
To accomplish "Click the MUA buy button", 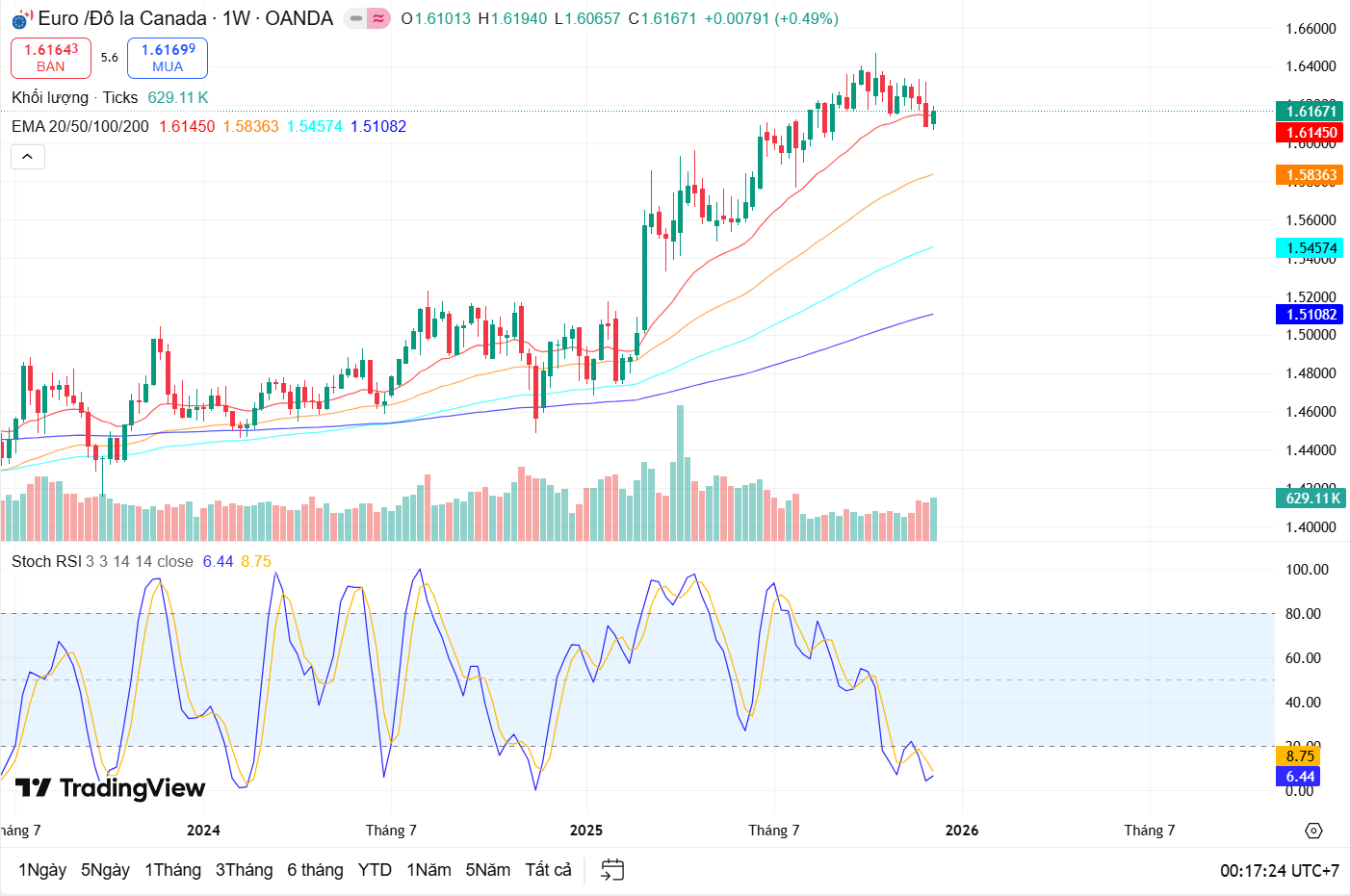I will pos(168,58).
